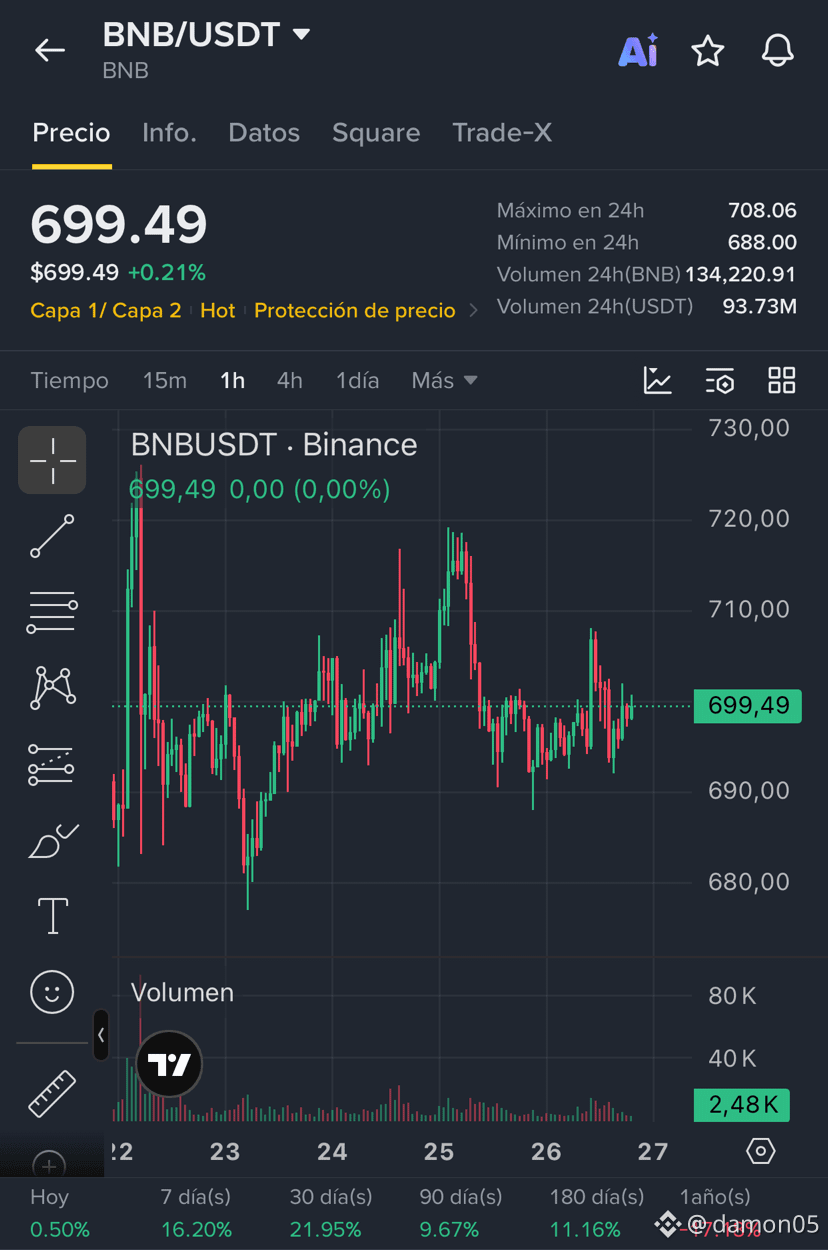
Task: Select the ruler measure tool
Action: tap(52, 1093)
